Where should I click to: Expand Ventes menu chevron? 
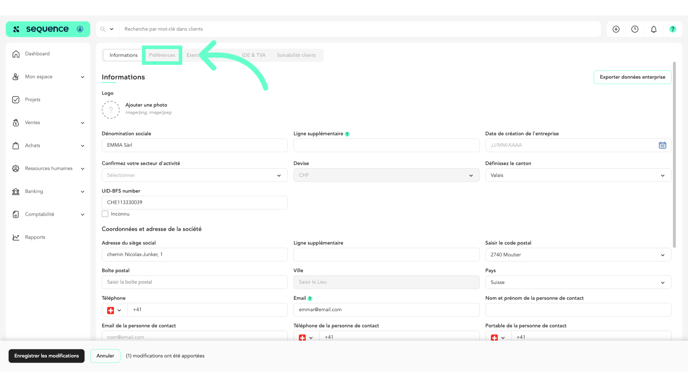coord(82,123)
